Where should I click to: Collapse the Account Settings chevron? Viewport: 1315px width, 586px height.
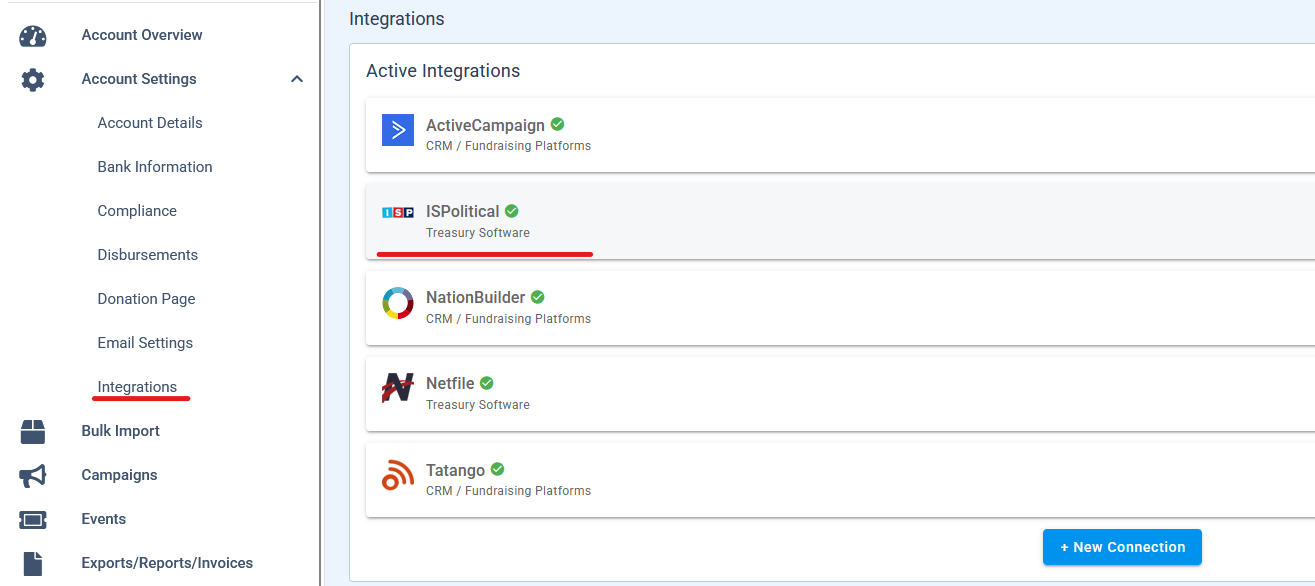point(297,79)
